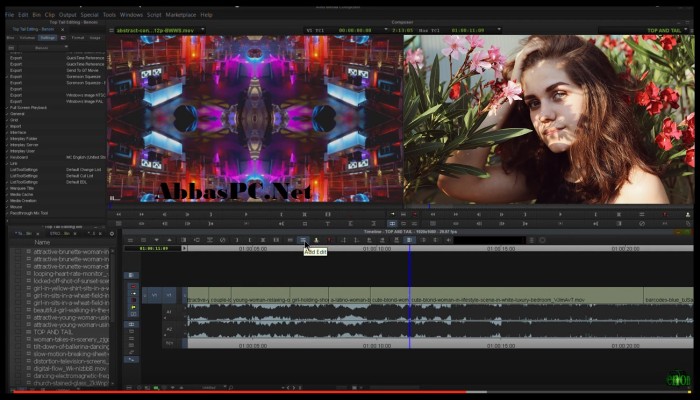Screen dimensions: 700x400
Task: Open the source clip name dropdown menu
Action: [203, 30]
